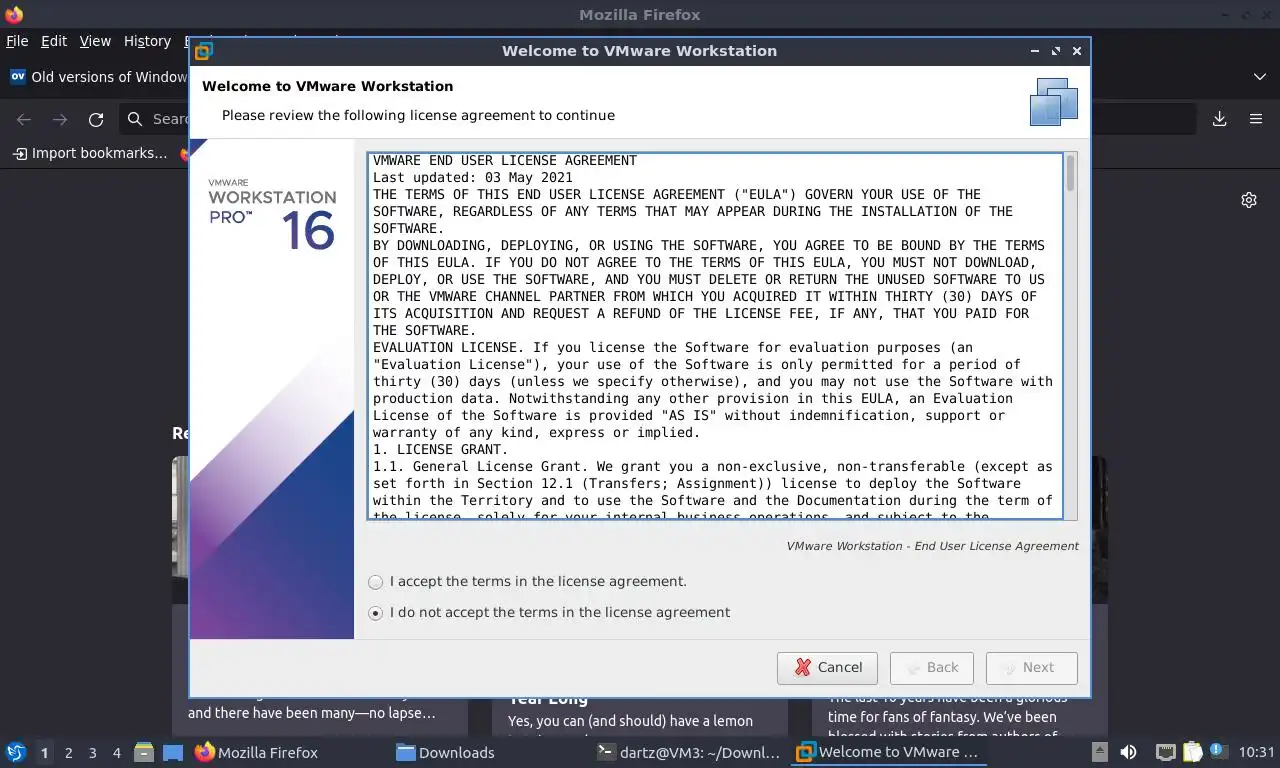This screenshot has width=1280, height=768.
Task: Reload the page in Firefox
Action: (x=96, y=119)
